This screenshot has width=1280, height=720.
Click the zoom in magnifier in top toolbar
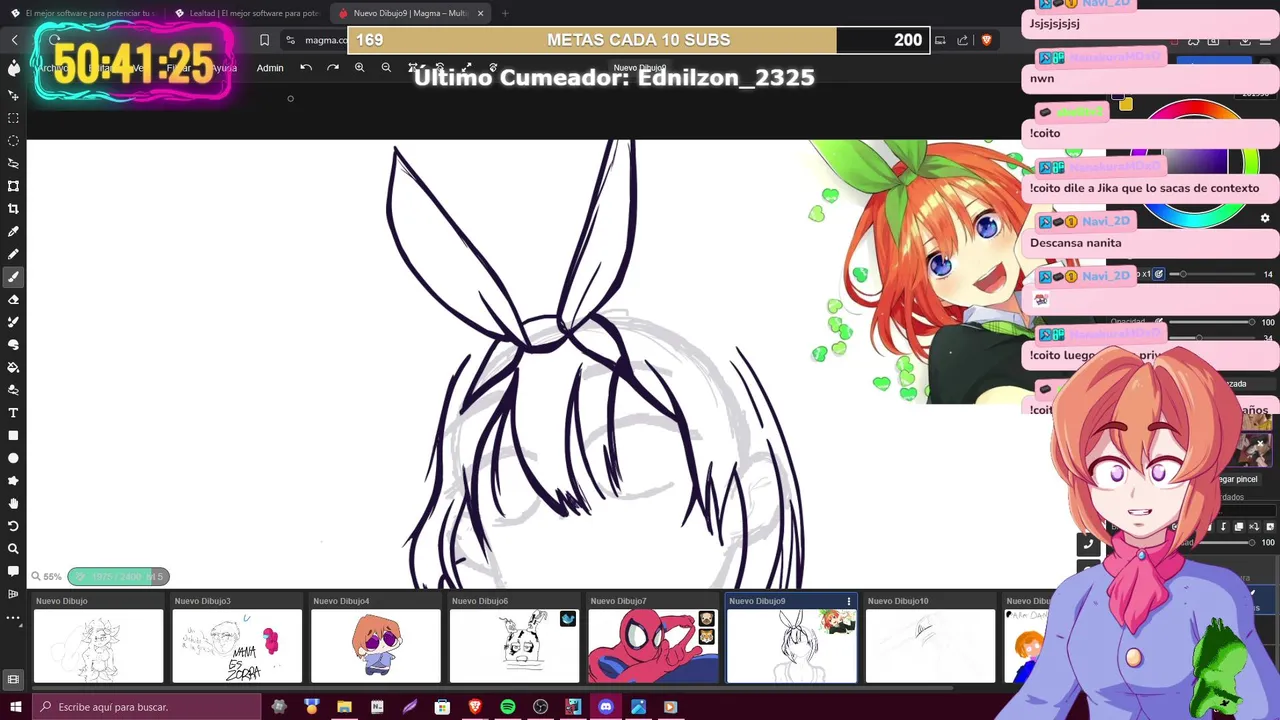coord(359,68)
